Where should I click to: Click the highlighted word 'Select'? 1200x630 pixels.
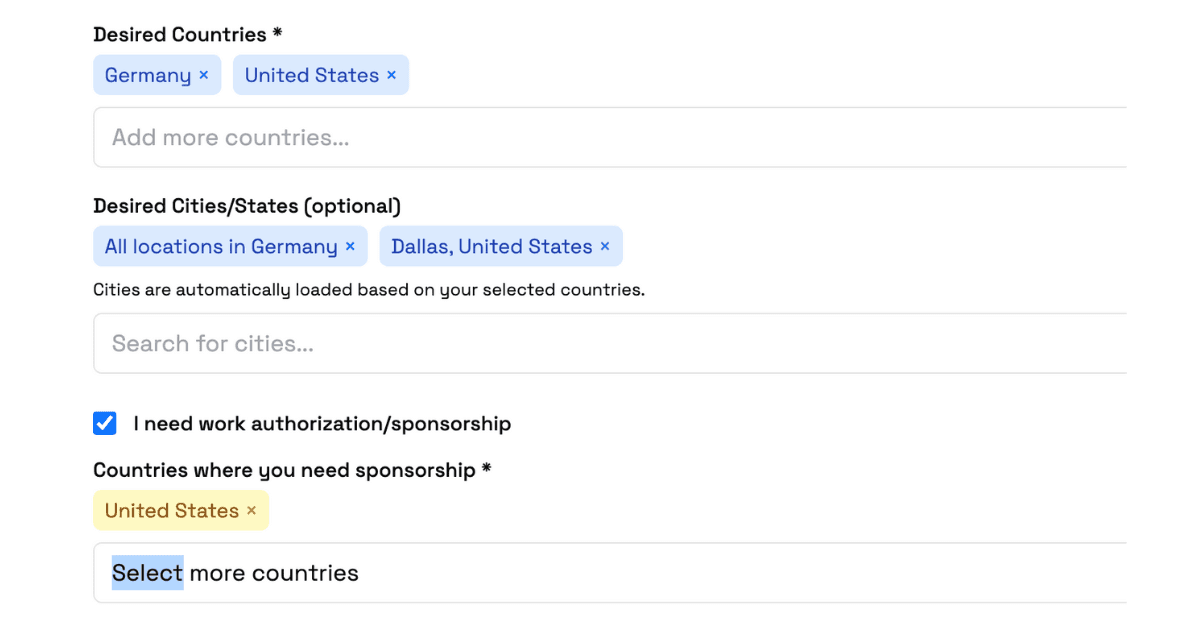tap(148, 573)
